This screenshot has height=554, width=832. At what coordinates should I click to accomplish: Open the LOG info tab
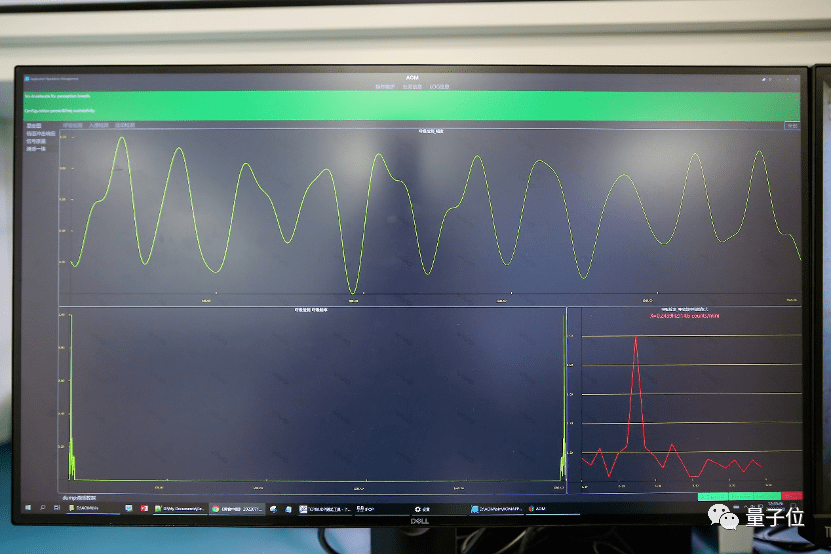[439, 86]
